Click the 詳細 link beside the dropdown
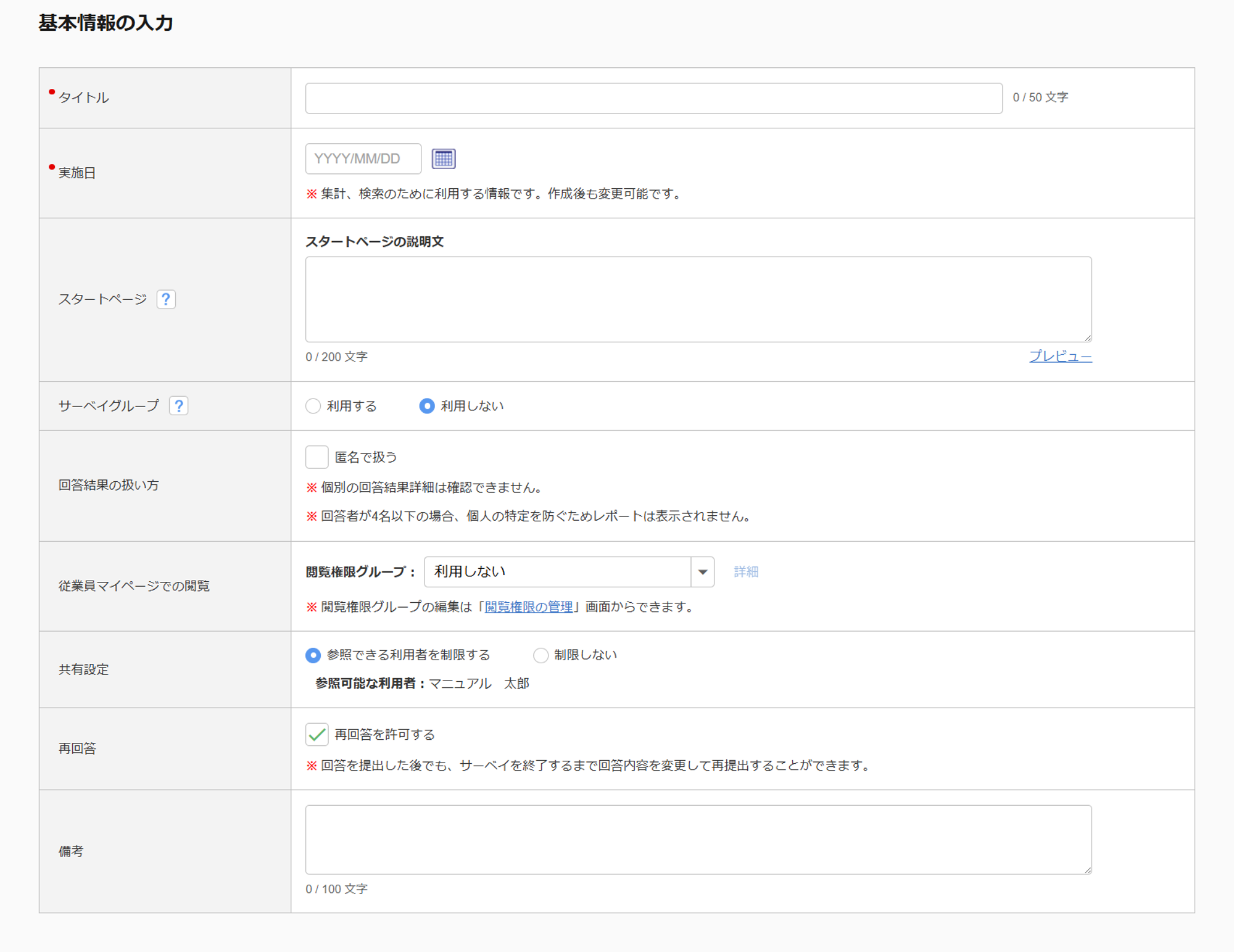Screen dimensions: 1234x952 tap(746, 572)
